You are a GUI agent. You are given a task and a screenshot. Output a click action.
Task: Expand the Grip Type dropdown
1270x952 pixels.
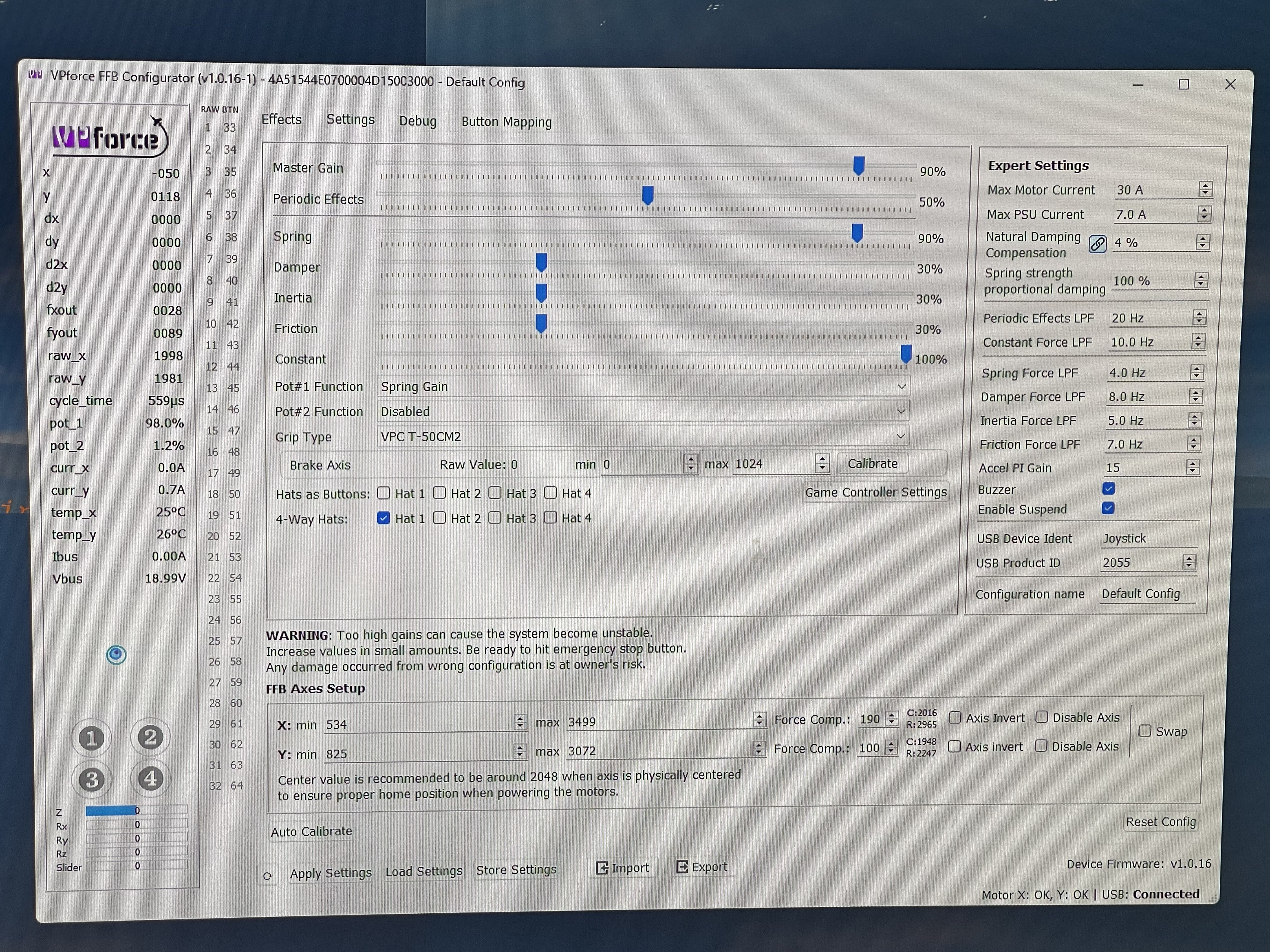(x=643, y=437)
